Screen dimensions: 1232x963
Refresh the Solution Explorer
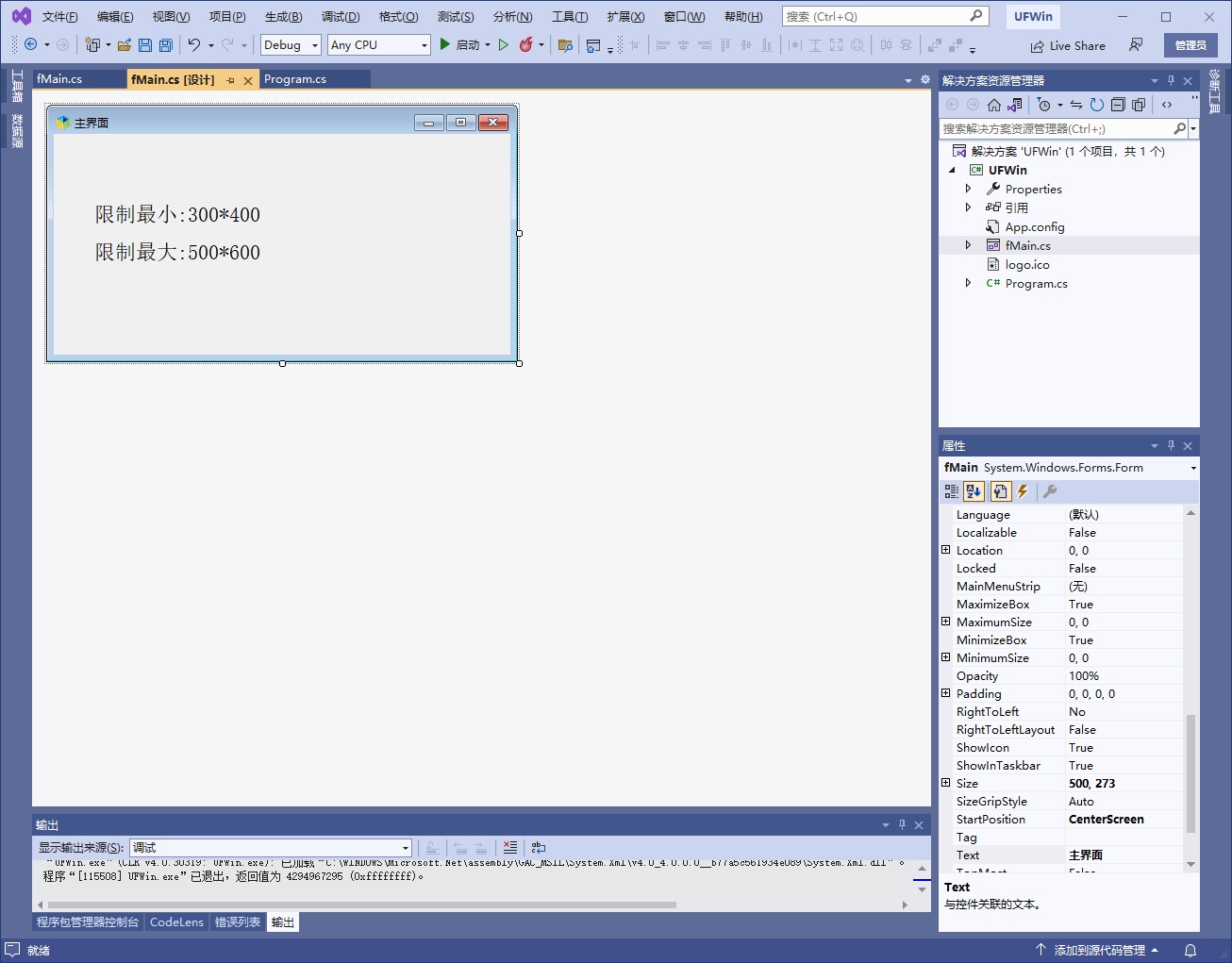[1097, 105]
